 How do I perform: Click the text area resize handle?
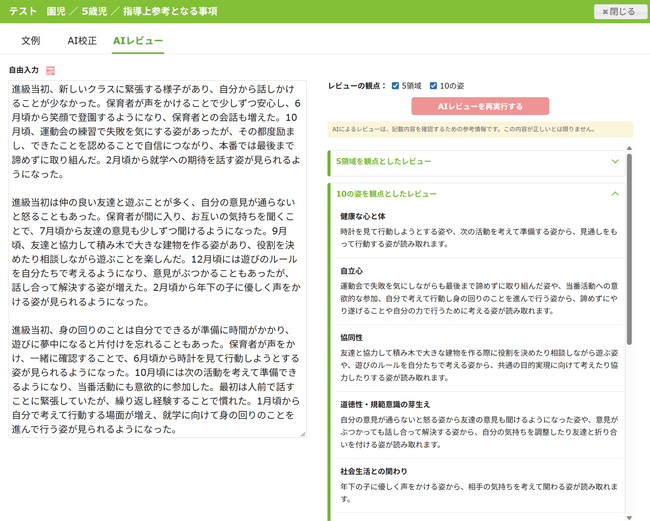(x=303, y=434)
